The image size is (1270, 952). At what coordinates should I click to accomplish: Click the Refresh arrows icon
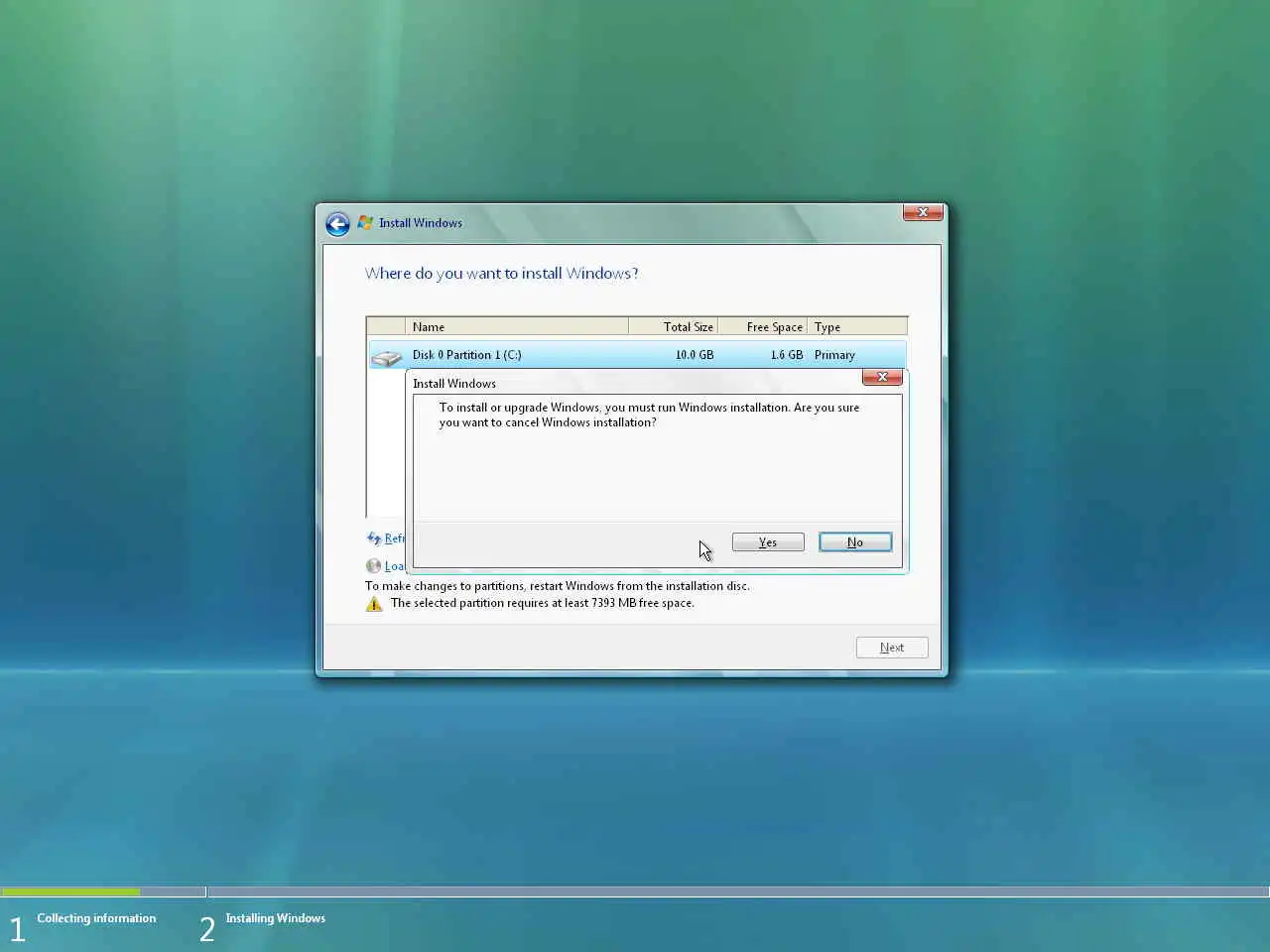[x=374, y=538]
